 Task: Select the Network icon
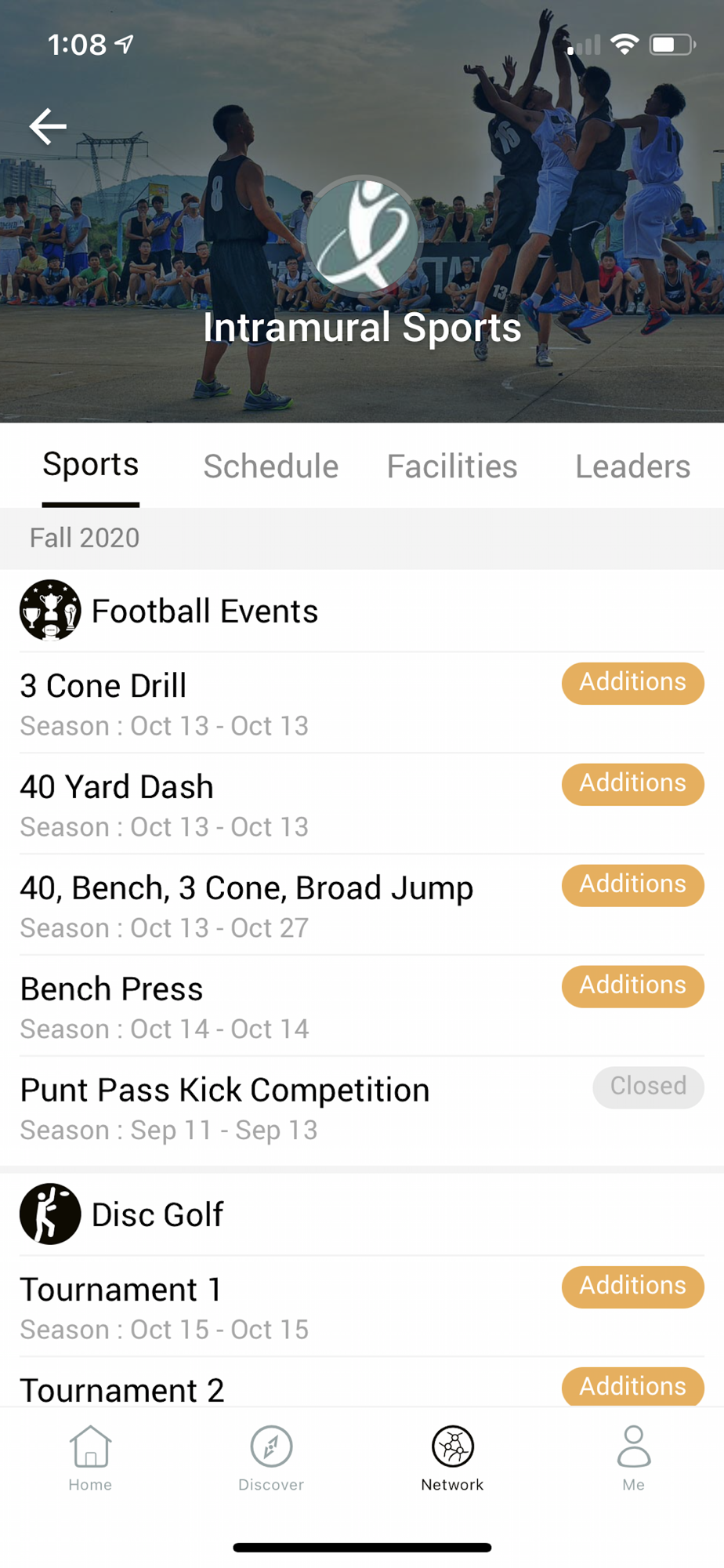(453, 1446)
